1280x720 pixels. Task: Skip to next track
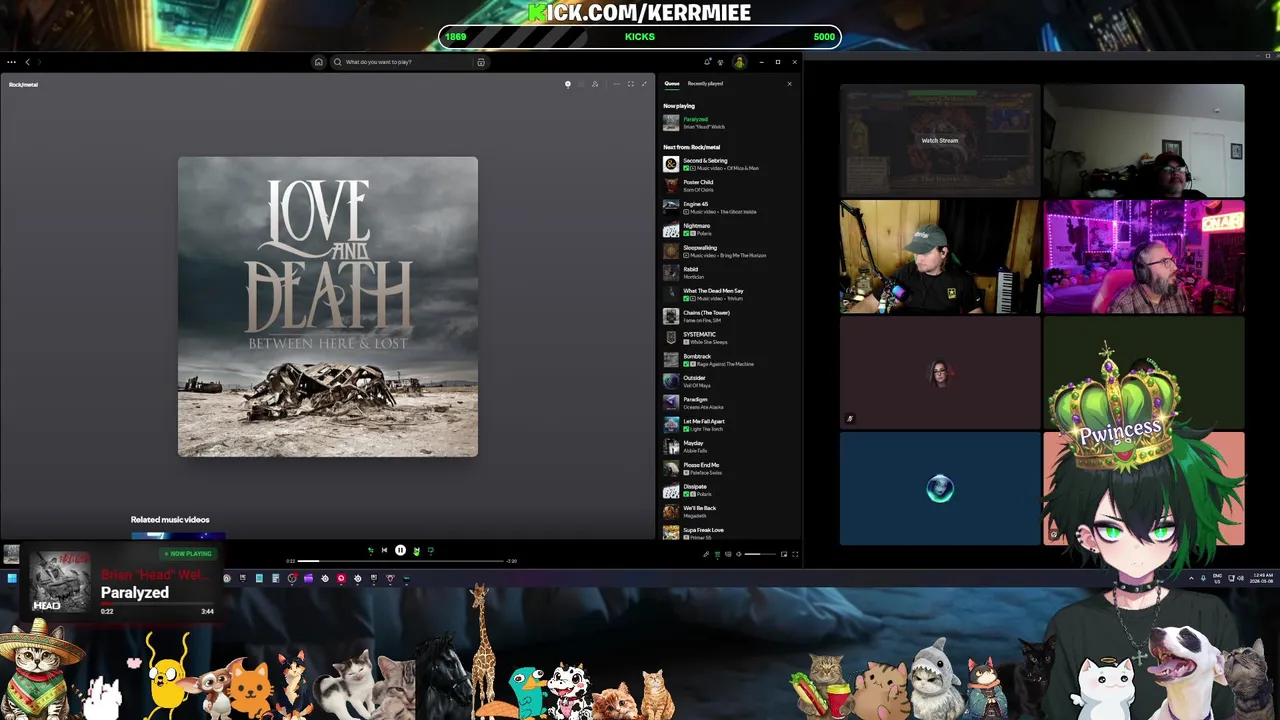point(416,550)
